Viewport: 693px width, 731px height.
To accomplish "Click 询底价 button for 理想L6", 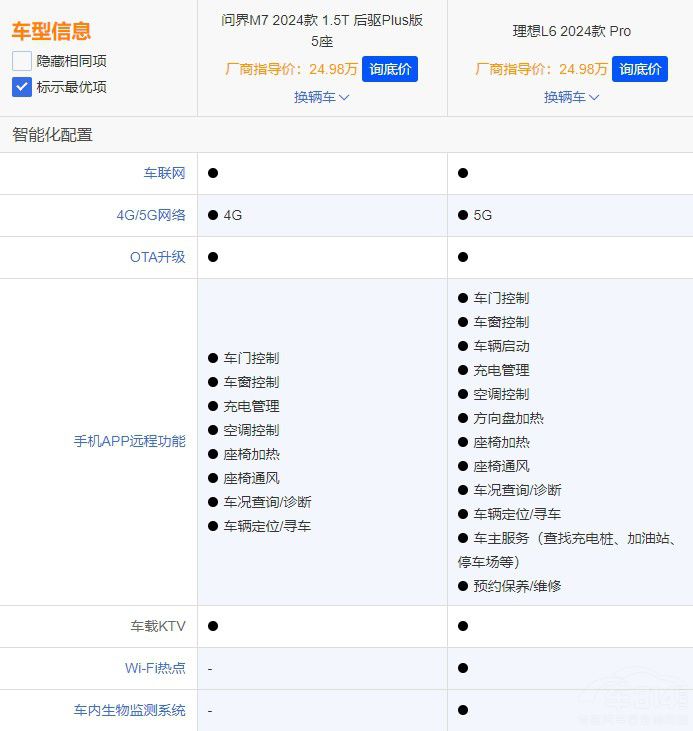I will click(640, 69).
